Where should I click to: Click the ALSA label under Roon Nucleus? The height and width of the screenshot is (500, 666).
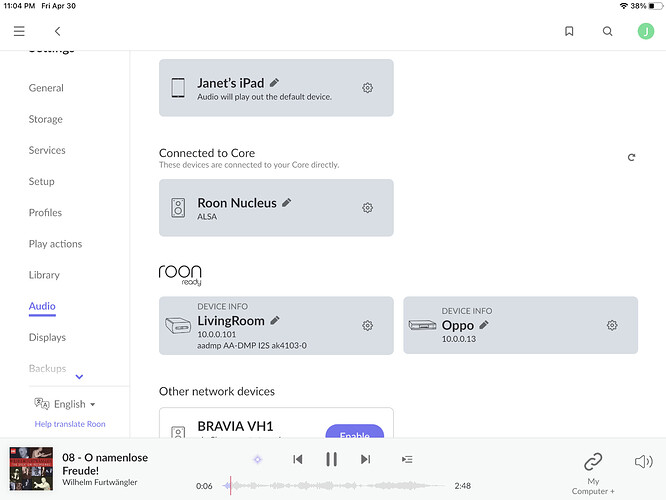coord(207,217)
